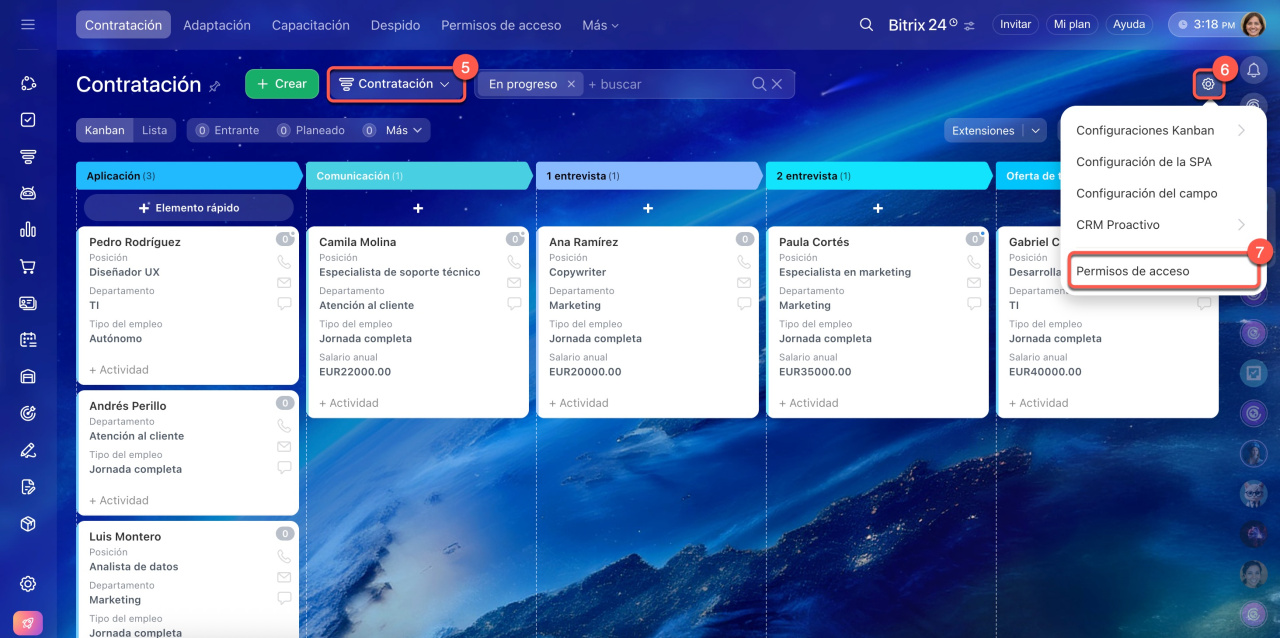This screenshot has width=1280, height=638.
Task: Remove the 'En progreso' filter chip
Action: tap(571, 85)
